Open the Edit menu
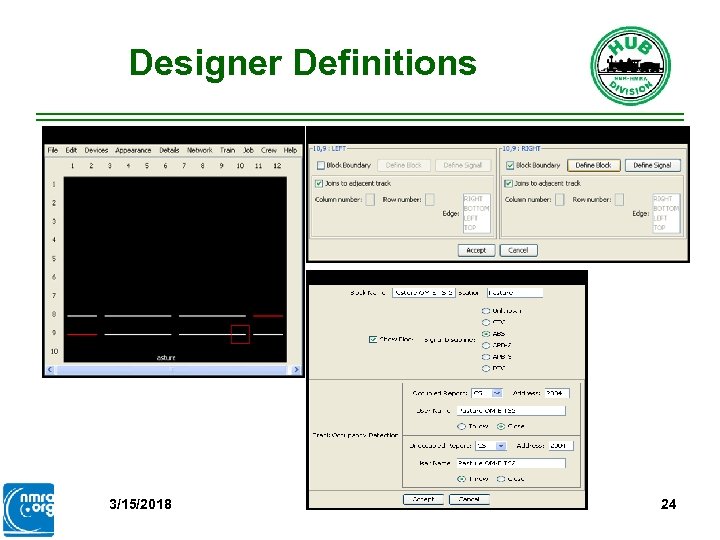The width and height of the screenshot is (720, 540). [x=71, y=150]
